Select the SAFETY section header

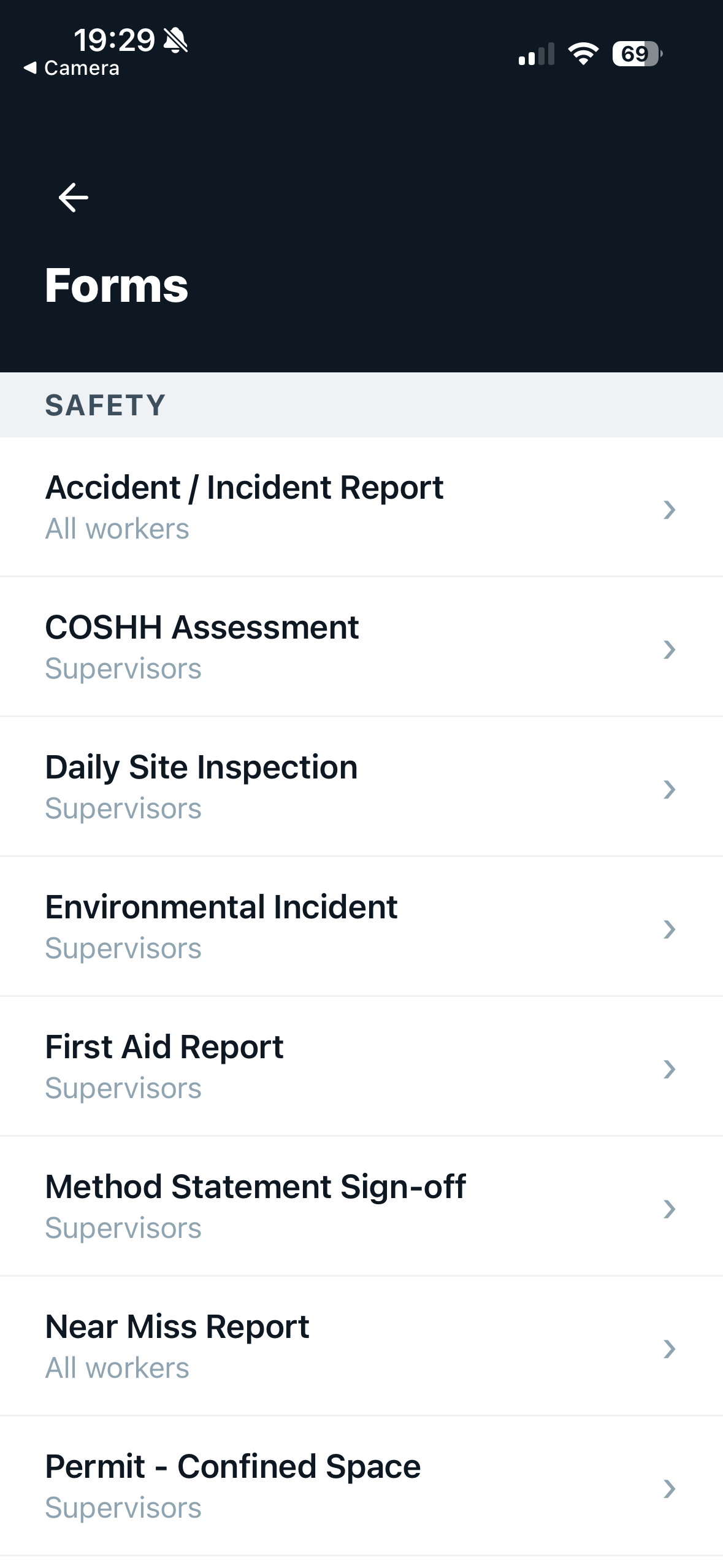tap(105, 404)
